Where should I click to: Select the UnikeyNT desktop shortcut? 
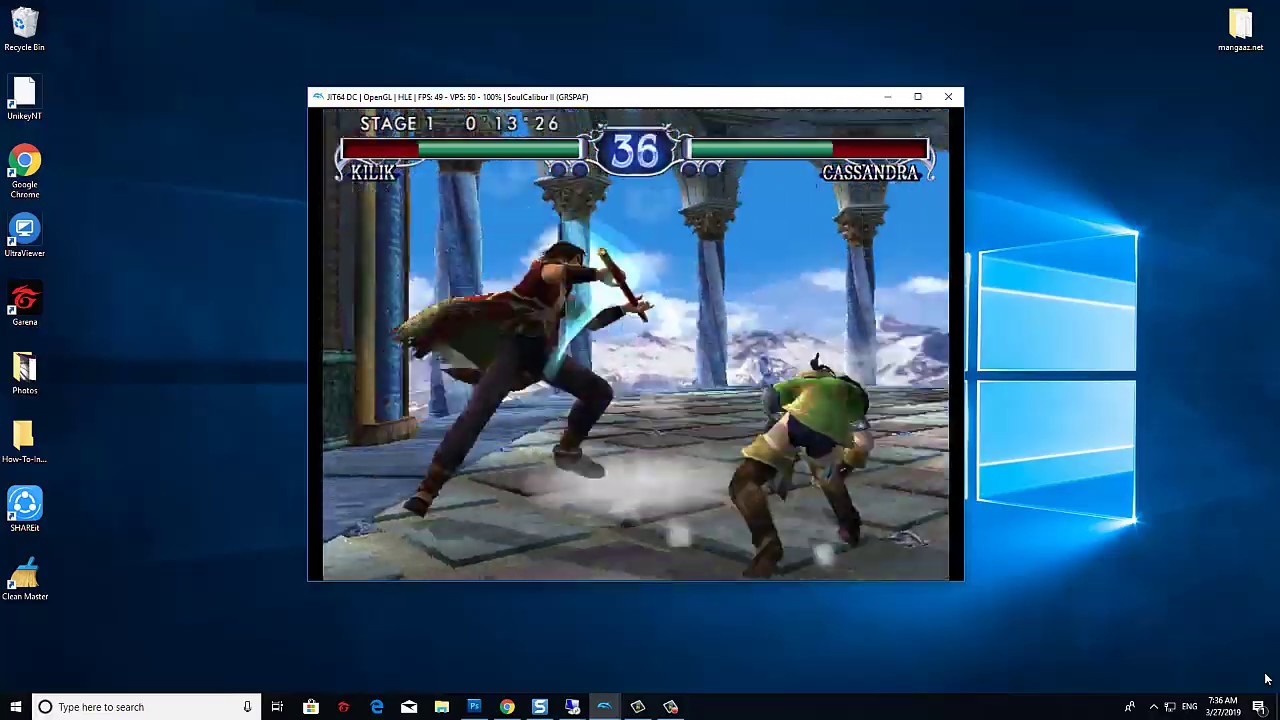(x=24, y=99)
